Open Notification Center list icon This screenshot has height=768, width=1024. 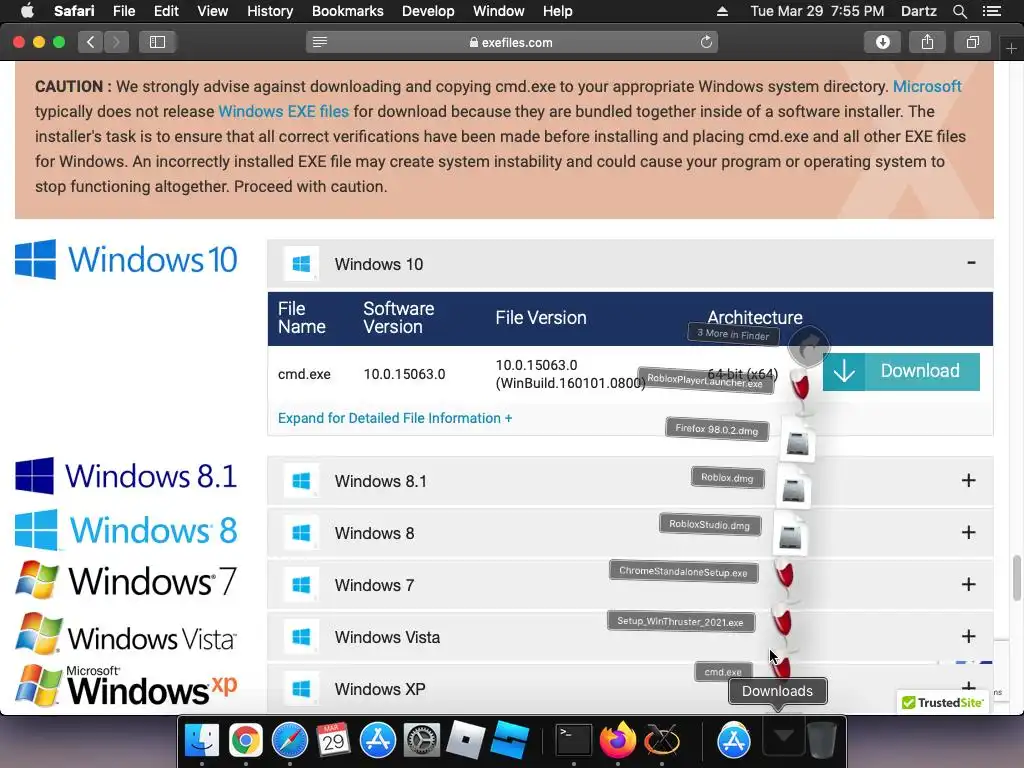[x=991, y=11]
